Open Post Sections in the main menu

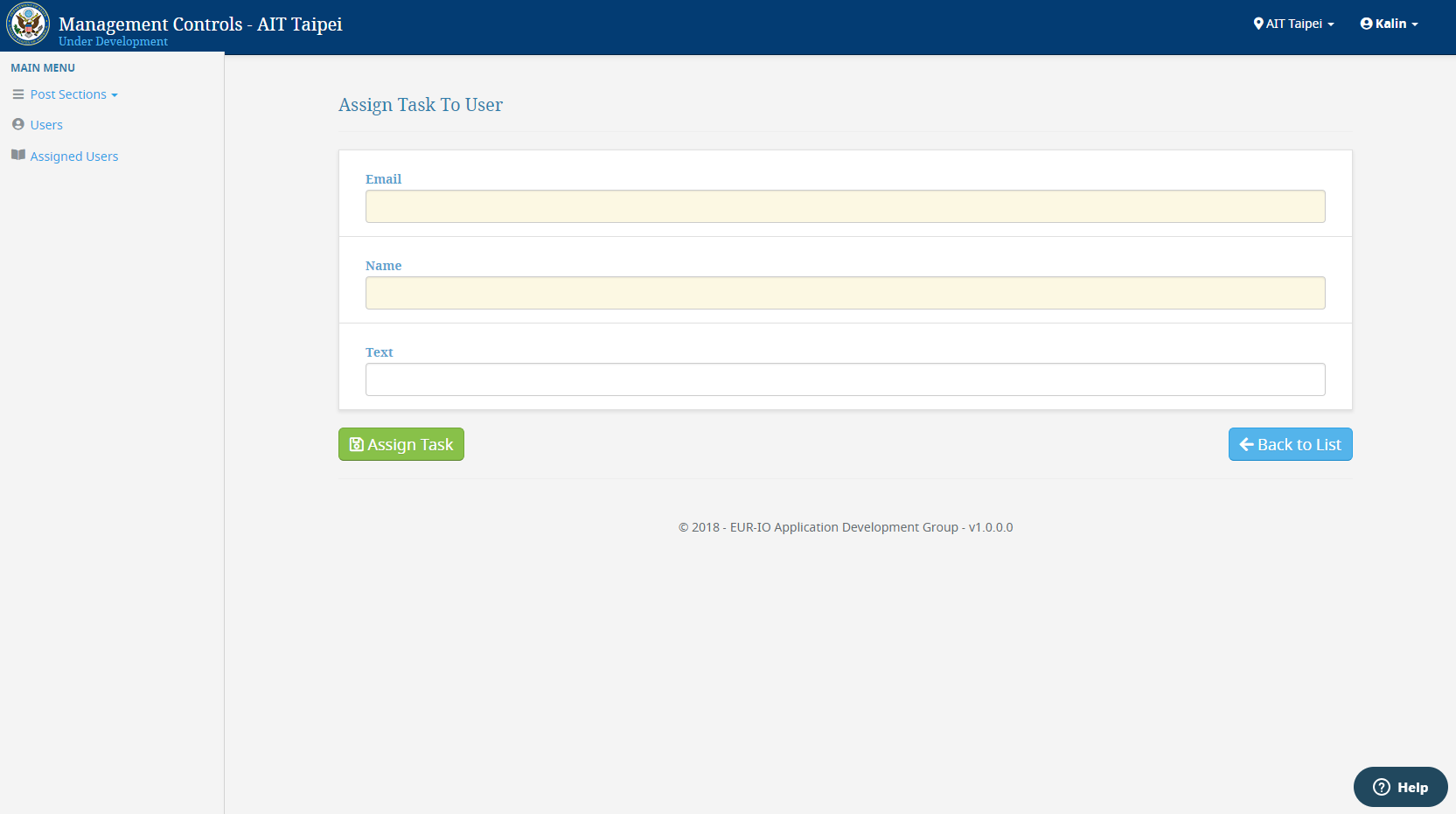68,94
